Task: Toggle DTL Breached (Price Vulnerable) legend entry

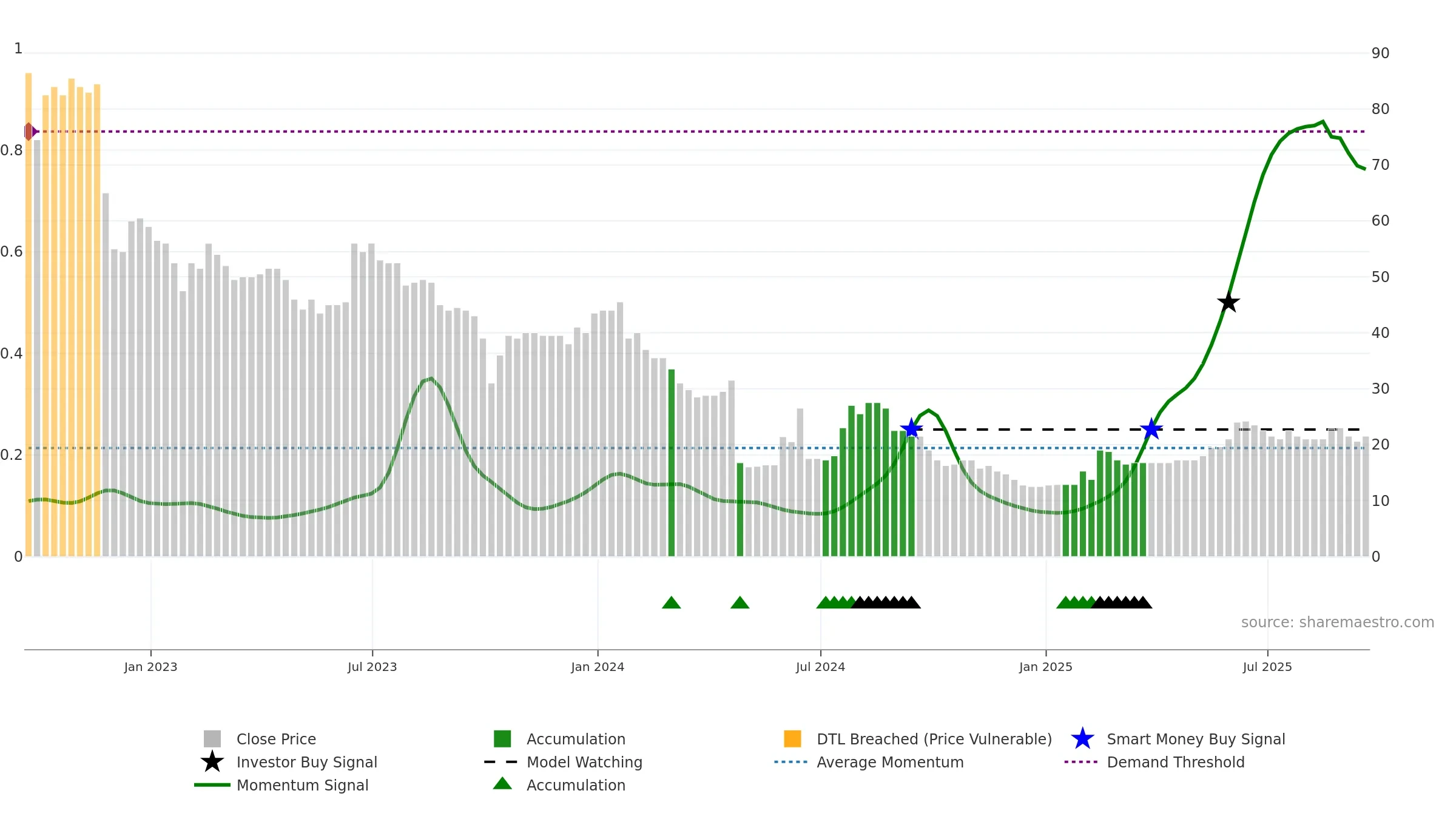Action: click(x=934, y=739)
